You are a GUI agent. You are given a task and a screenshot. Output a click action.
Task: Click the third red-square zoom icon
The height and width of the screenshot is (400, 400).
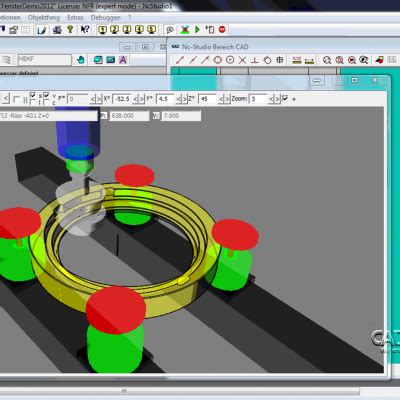tap(352, 60)
